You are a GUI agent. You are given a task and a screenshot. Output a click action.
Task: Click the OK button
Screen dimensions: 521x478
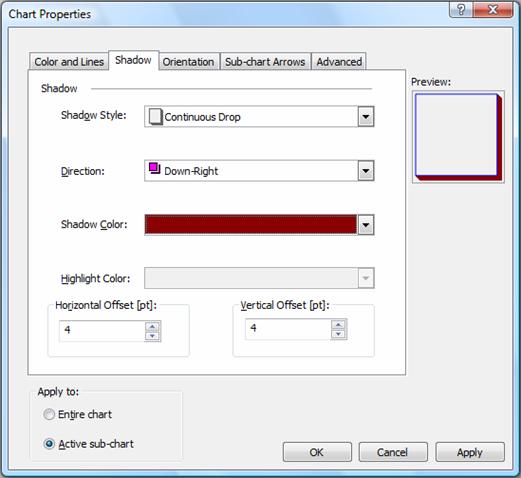tap(317, 452)
